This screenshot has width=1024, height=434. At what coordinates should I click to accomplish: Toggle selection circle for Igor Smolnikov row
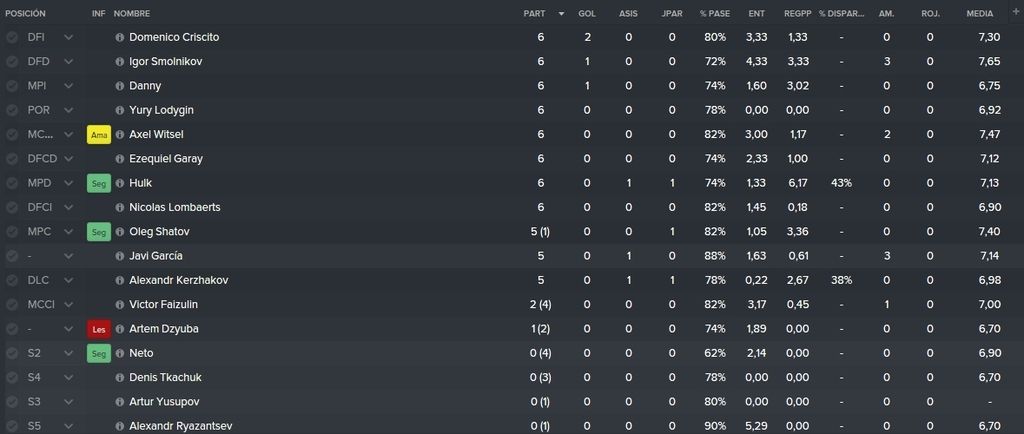coord(12,61)
